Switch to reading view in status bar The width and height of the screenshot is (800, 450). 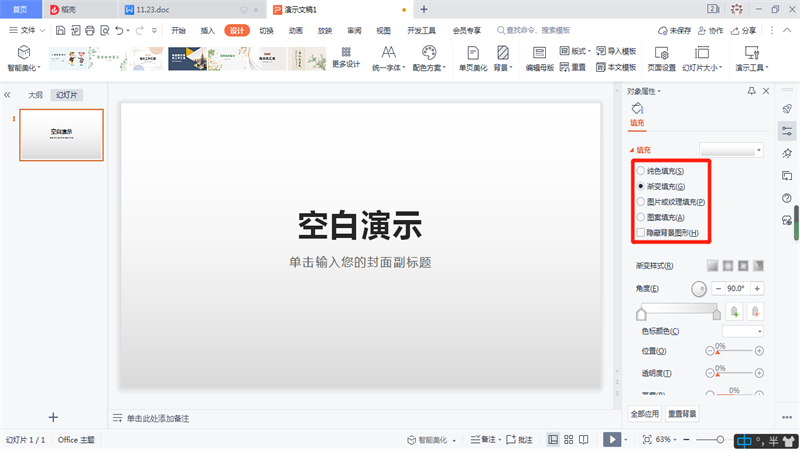pos(584,439)
